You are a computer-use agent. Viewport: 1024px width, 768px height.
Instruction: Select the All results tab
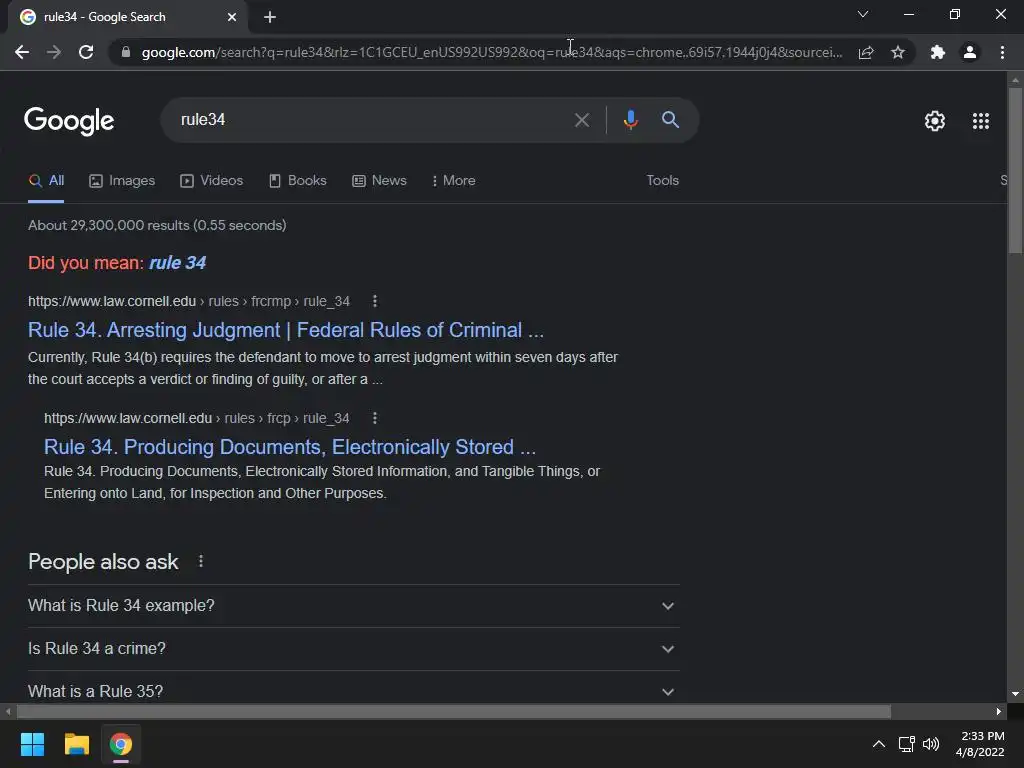[x=46, y=181]
